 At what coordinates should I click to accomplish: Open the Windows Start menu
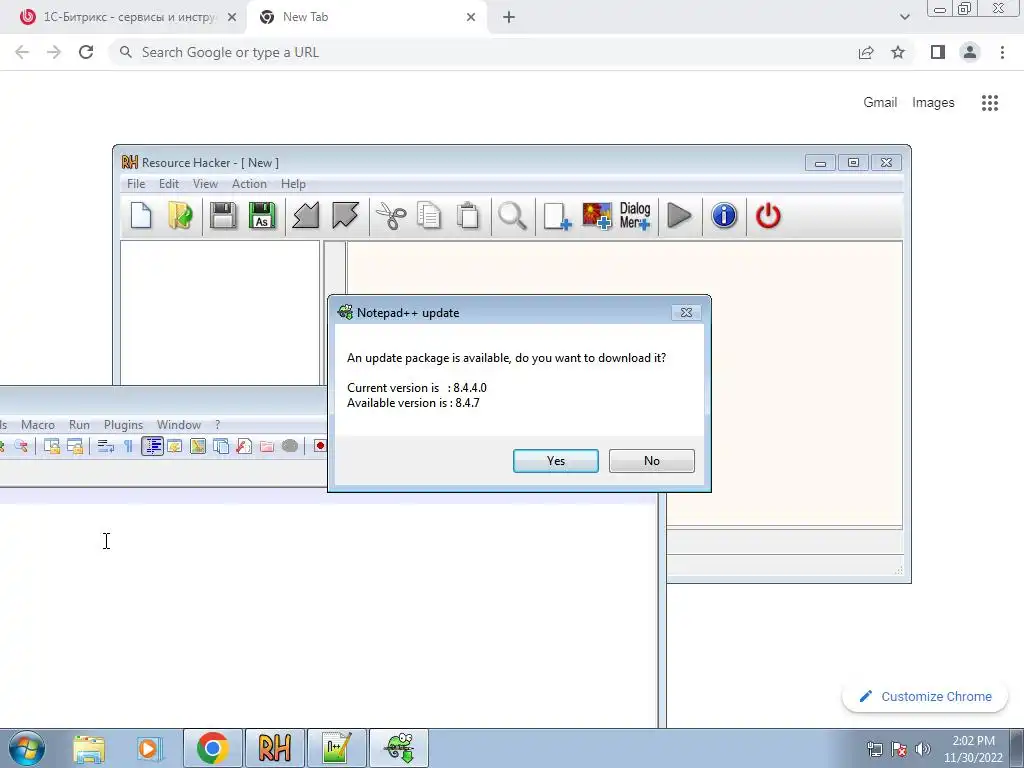27,748
